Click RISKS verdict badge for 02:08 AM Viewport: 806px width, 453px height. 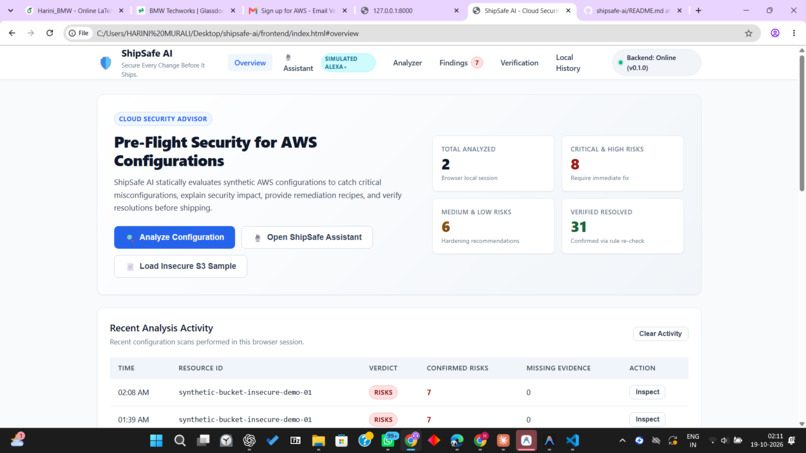[x=383, y=392]
